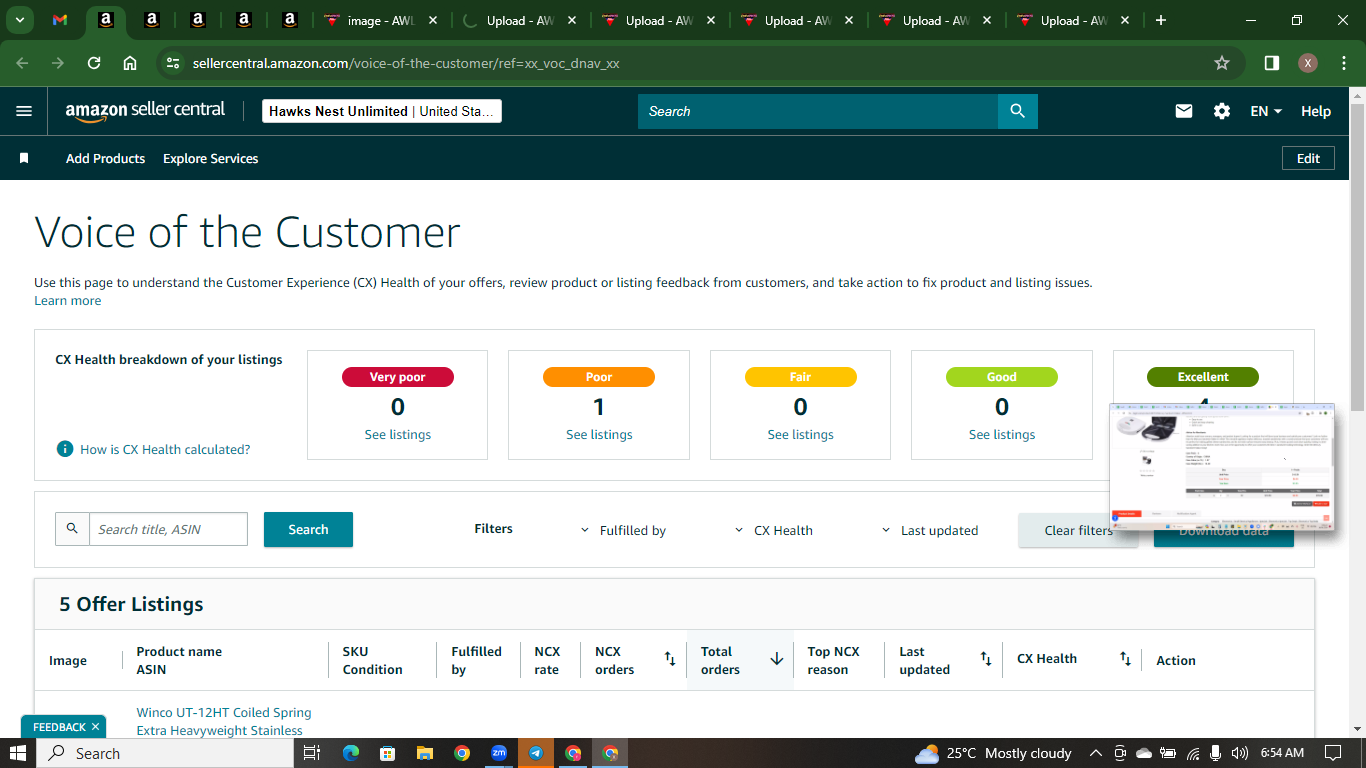
Task: Sort by Total orders down arrow
Action: coord(776,659)
